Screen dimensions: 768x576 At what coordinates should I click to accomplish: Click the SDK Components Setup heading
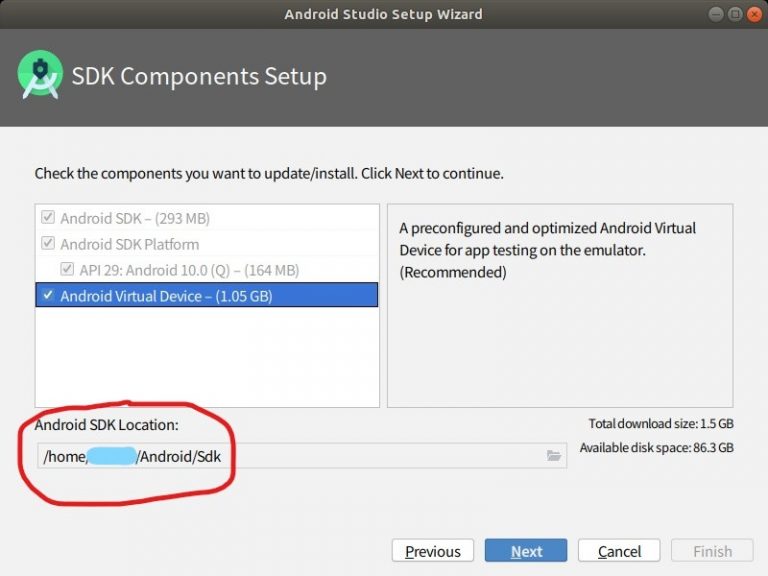point(199,76)
